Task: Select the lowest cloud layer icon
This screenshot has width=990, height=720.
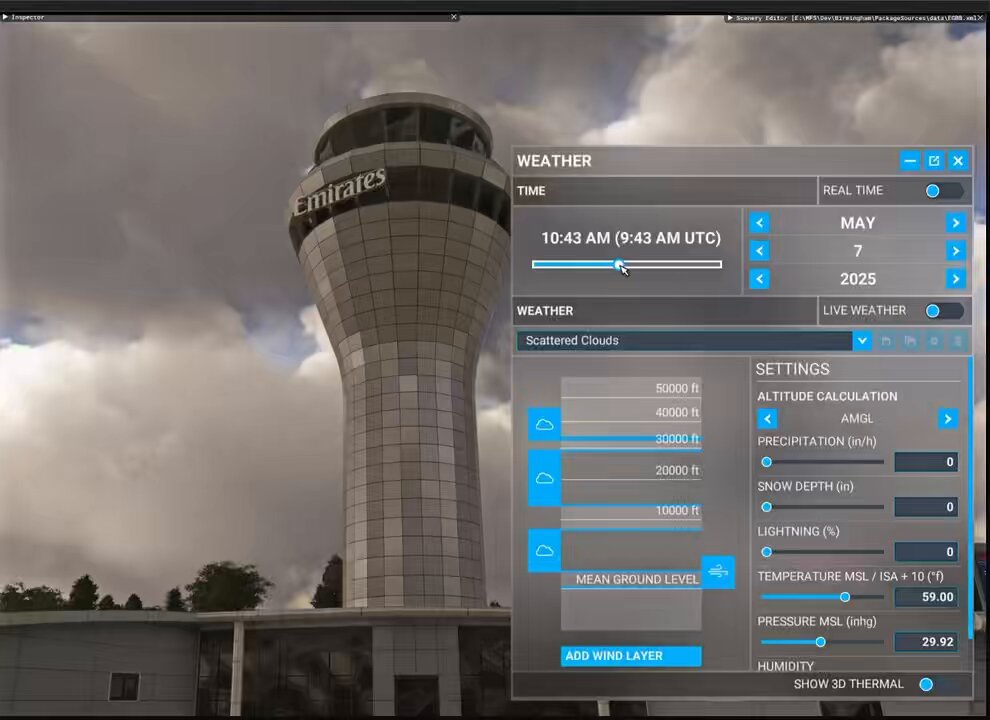Action: 544,551
